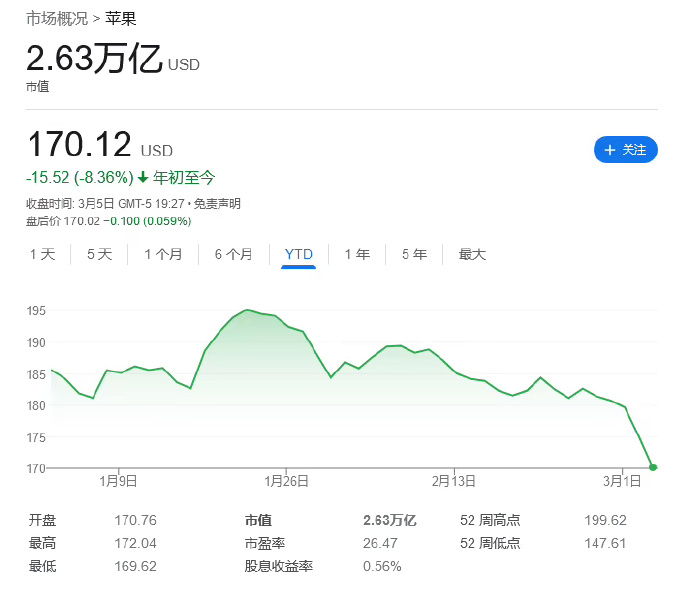690x590 pixels.
Task: Click the 股息收益率 value 0.56%
Action: tap(382, 566)
